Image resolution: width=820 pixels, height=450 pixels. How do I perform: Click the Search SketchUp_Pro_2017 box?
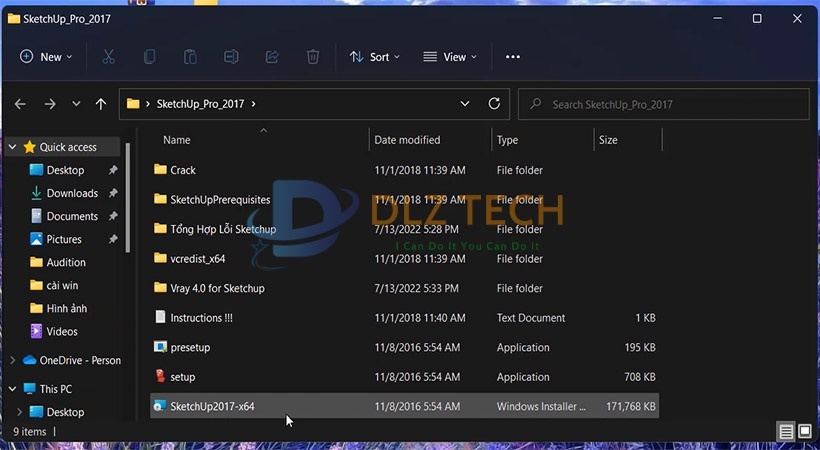pyautogui.click(x=664, y=104)
